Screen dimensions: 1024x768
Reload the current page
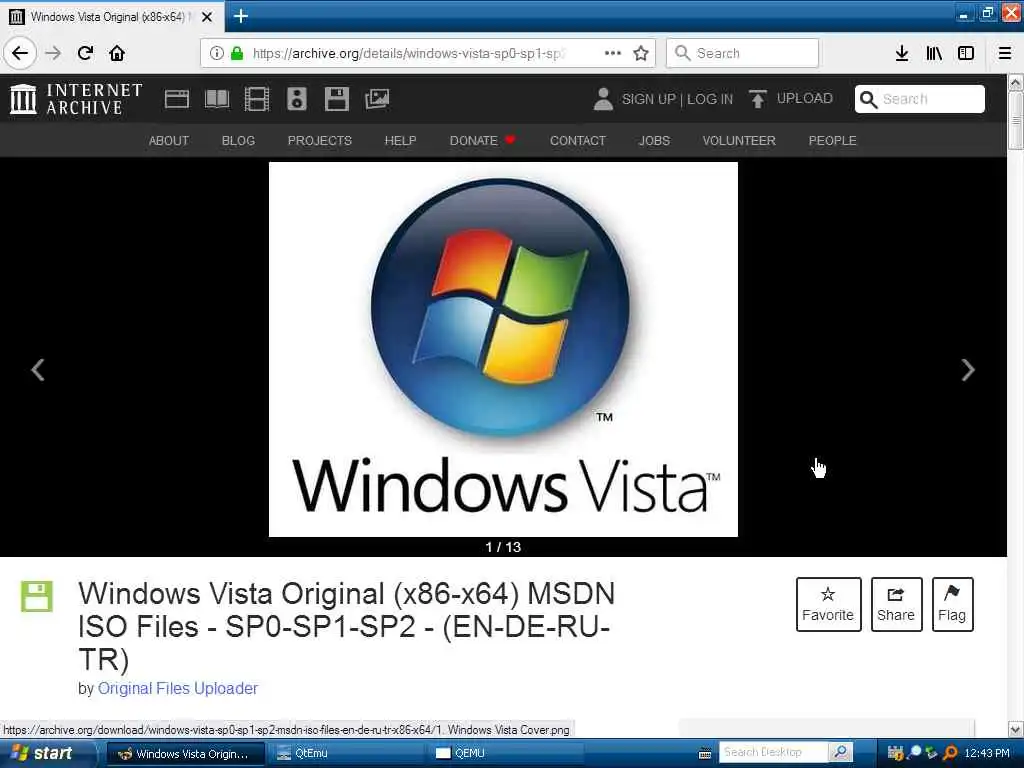[85, 53]
